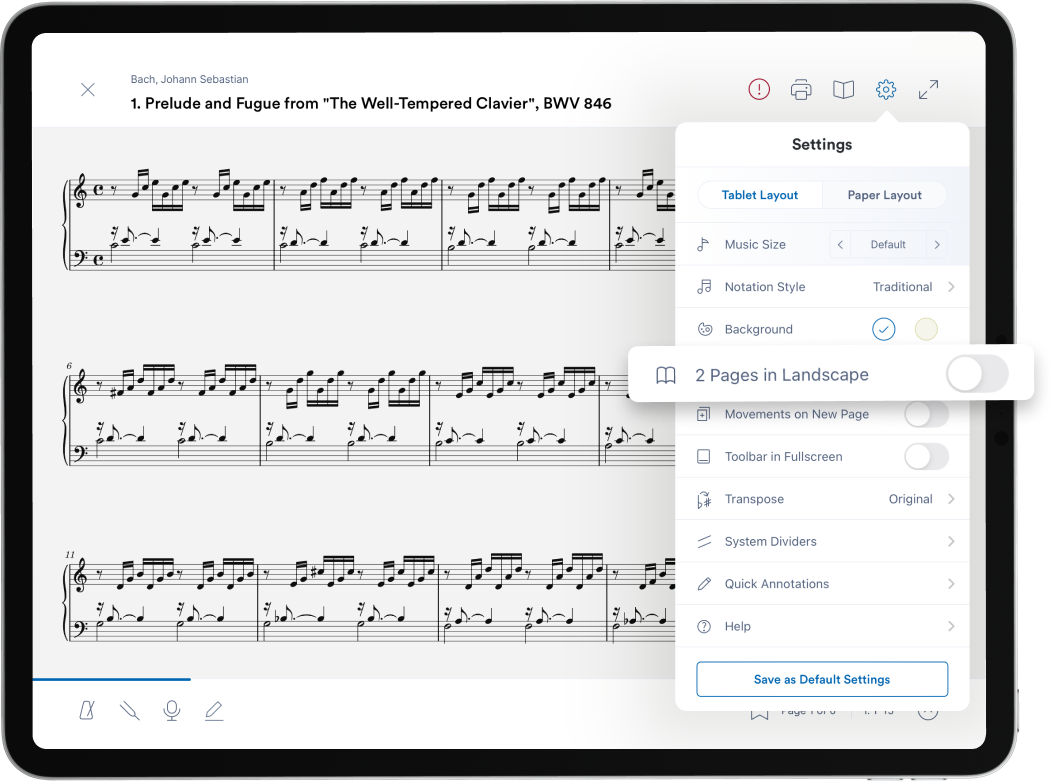Select the cream background color swatch

[926, 329]
